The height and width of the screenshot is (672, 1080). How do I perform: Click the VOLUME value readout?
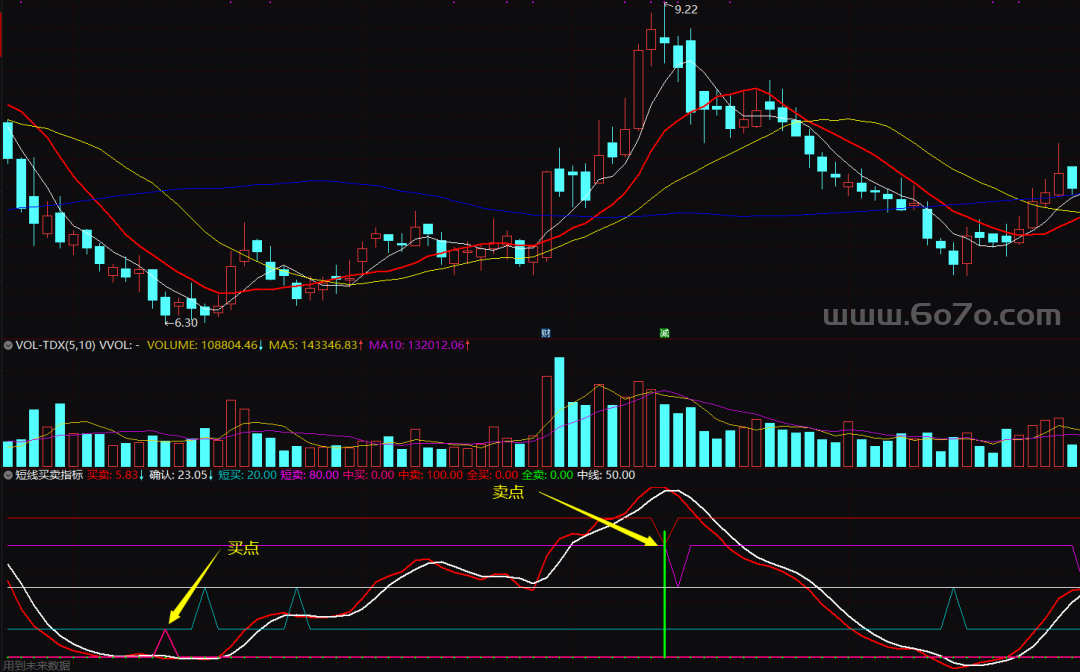[x=203, y=345]
